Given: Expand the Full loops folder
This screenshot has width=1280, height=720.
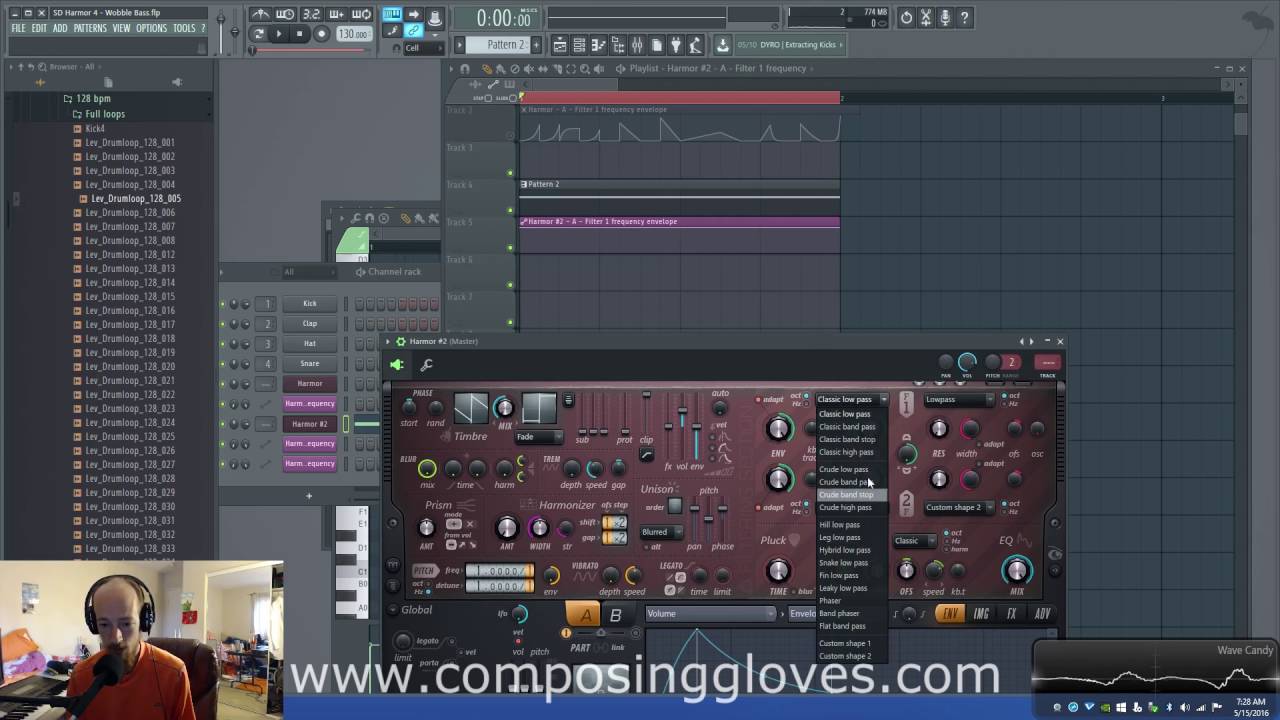Looking at the screenshot, I should click(98, 114).
